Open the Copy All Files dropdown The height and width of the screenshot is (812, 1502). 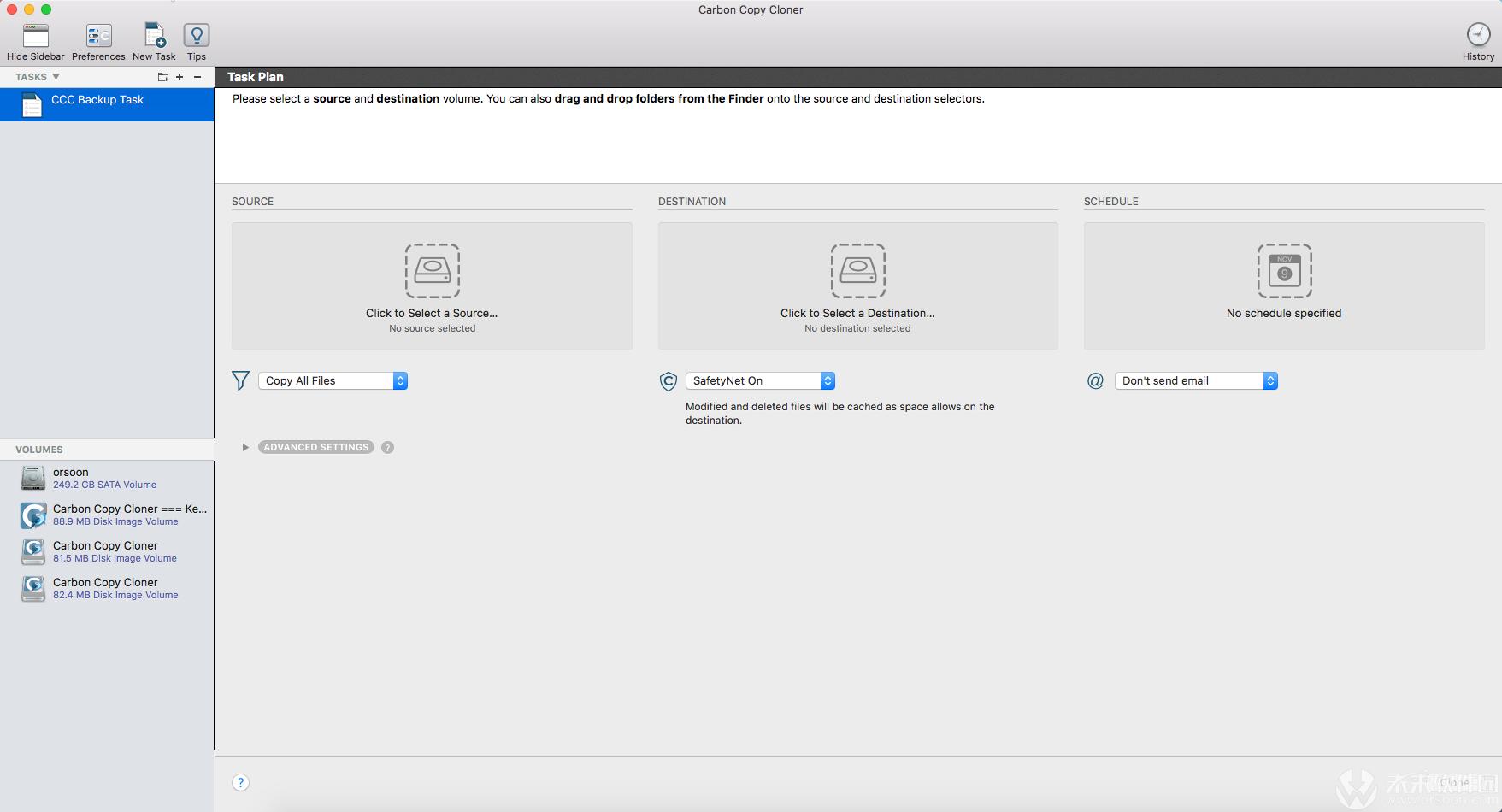(333, 381)
